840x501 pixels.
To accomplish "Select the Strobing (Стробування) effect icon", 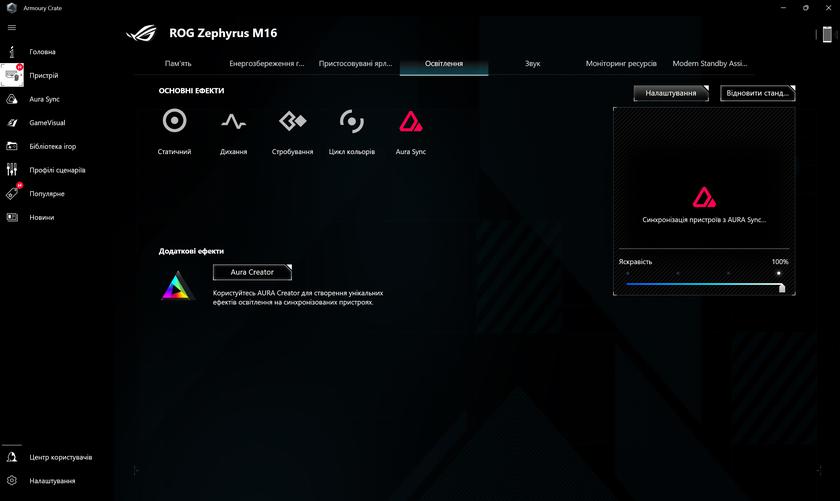I will [292, 122].
